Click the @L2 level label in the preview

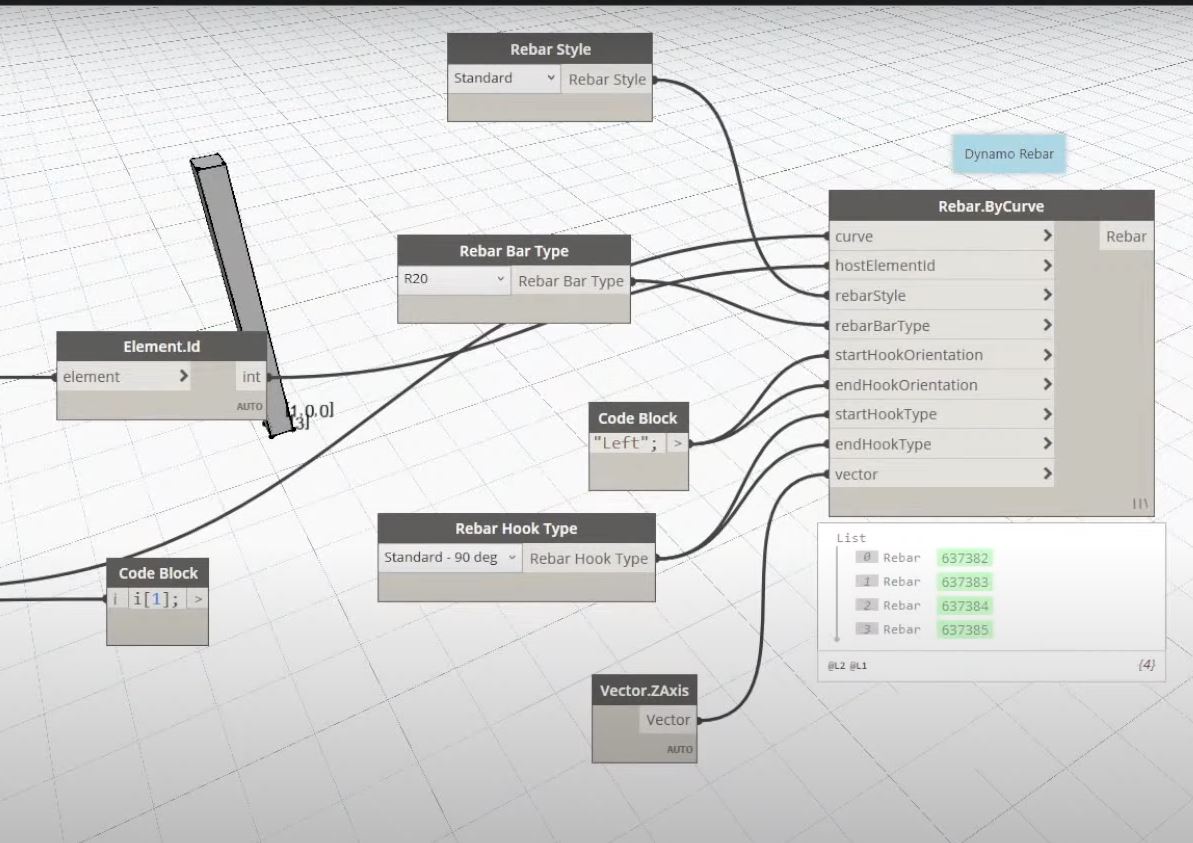click(x=836, y=666)
